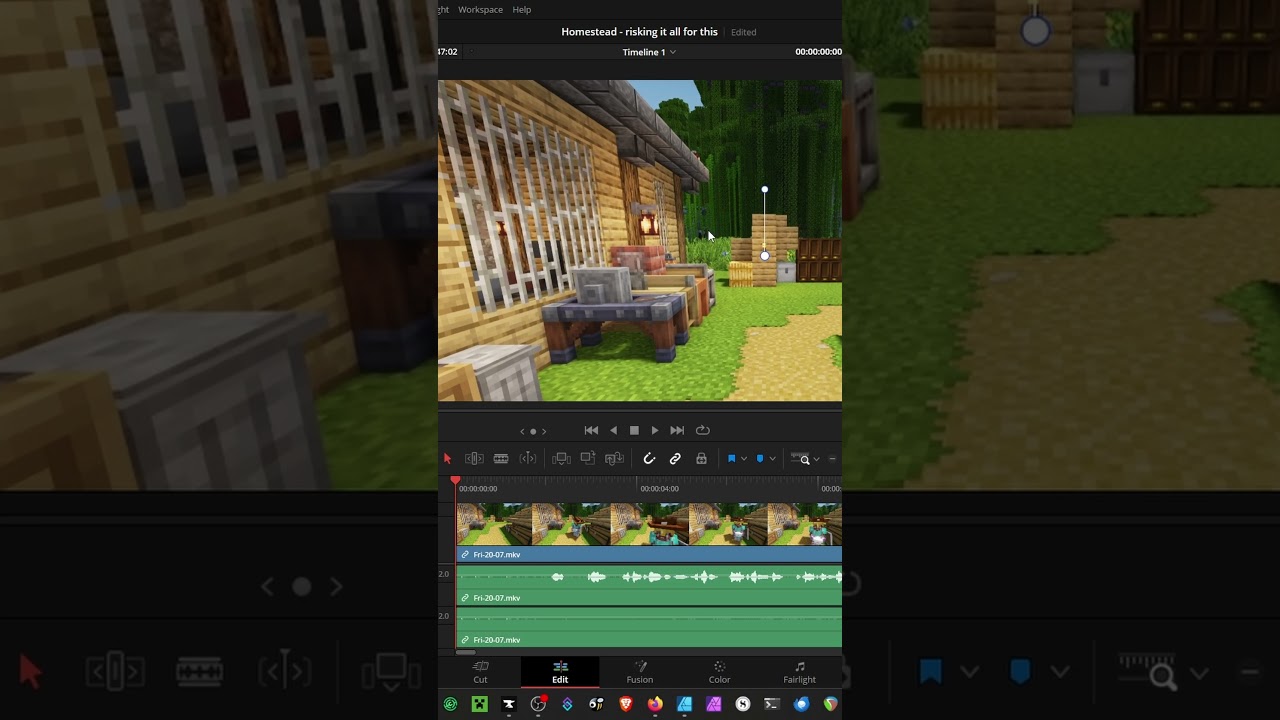Open the Help menu

click(x=522, y=9)
